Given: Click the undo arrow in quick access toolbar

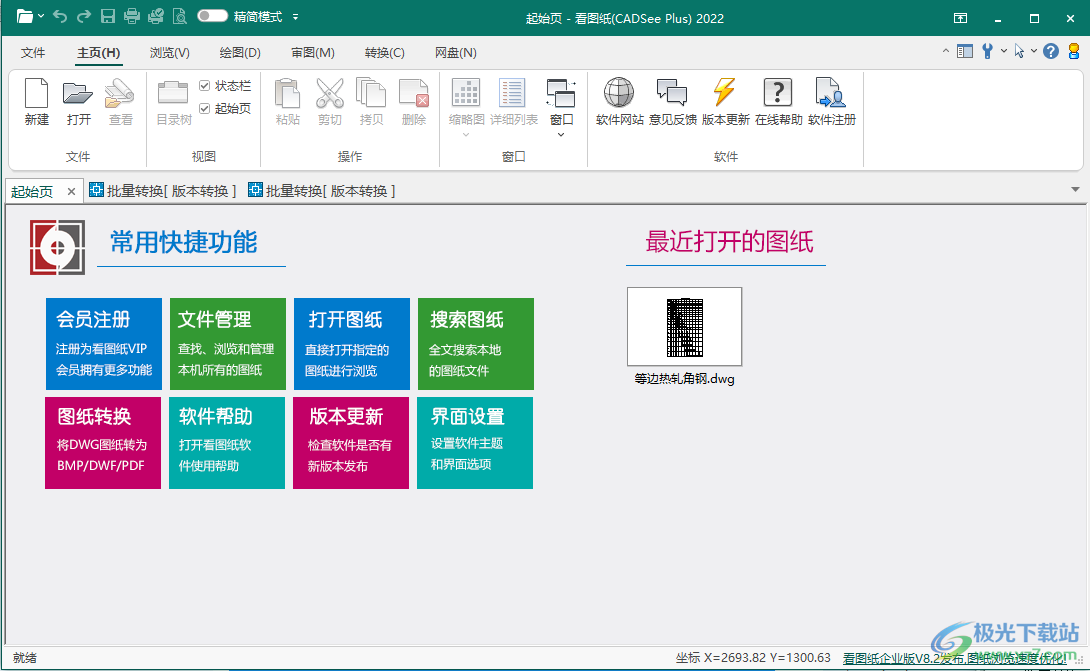Looking at the screenshot, I should [x=60, y=17].
